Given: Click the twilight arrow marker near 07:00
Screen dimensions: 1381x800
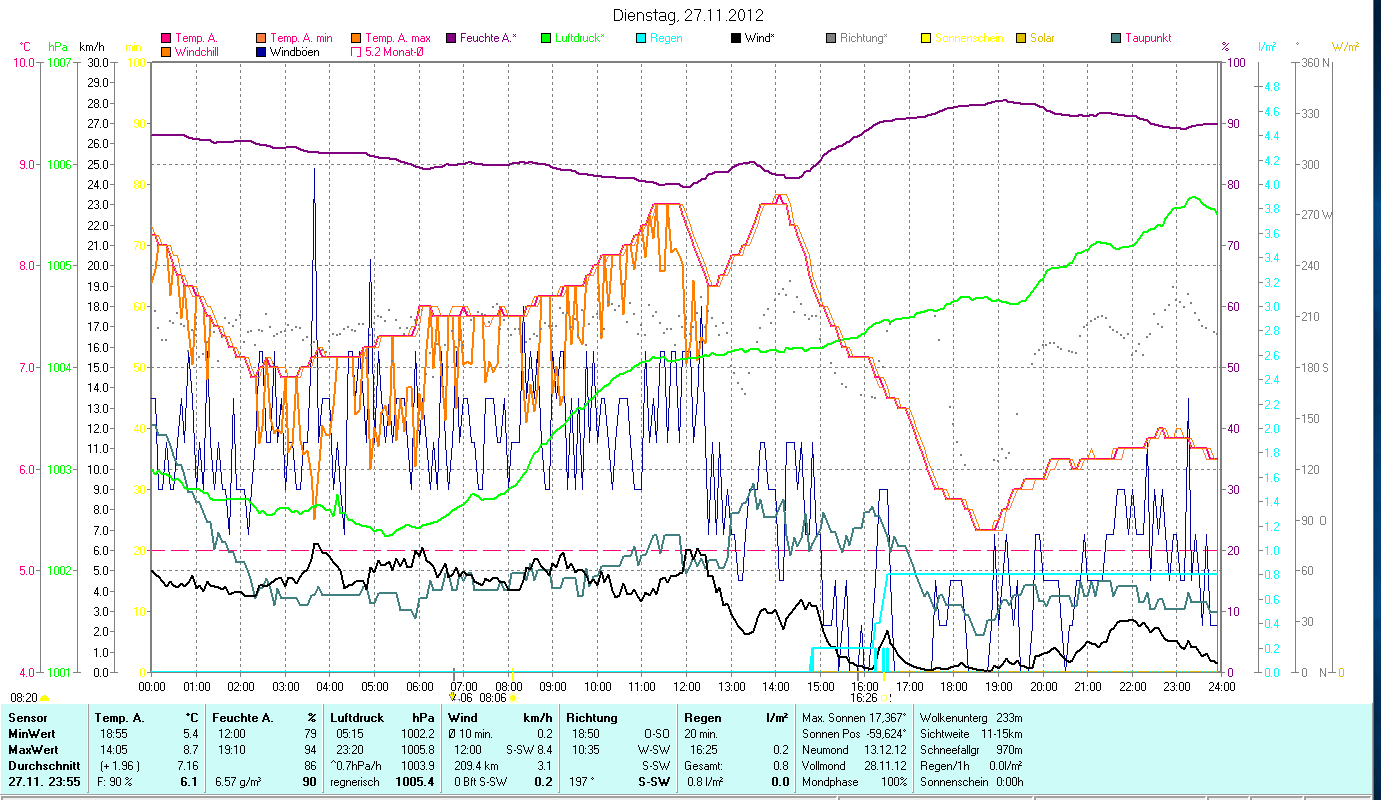Looking at the screenshot, I should tap(453, 697).
